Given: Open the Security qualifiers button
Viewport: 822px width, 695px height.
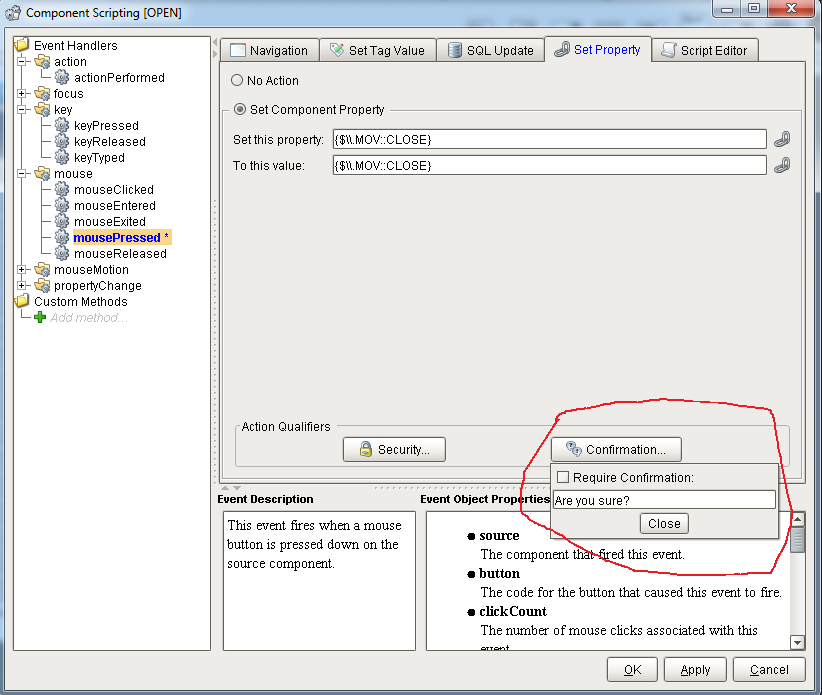Looking at the screenshot, I should [x=394, y=449].
